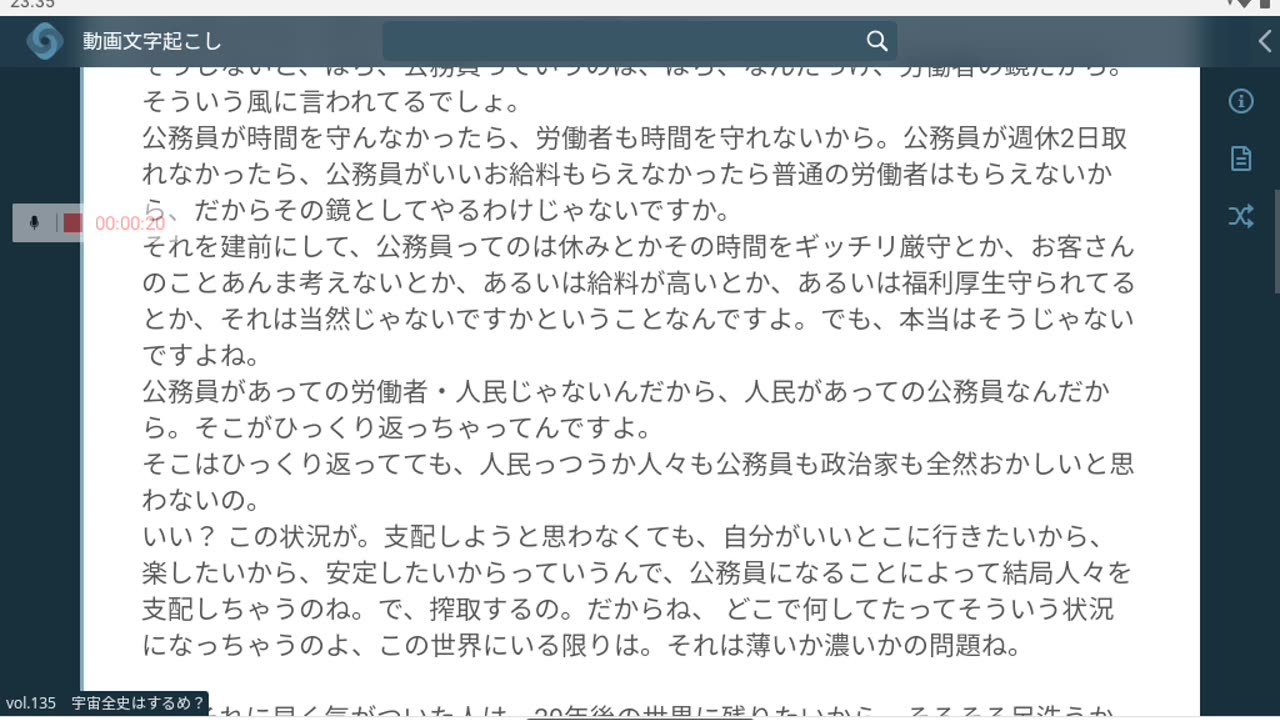This screenshot has width=1280, height=720.
Task: Click the search magnifier icon
Action: pos(877,41)
